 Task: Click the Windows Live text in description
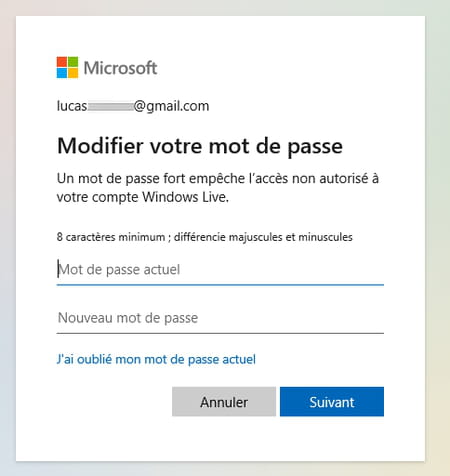click(x=185, y=197)
